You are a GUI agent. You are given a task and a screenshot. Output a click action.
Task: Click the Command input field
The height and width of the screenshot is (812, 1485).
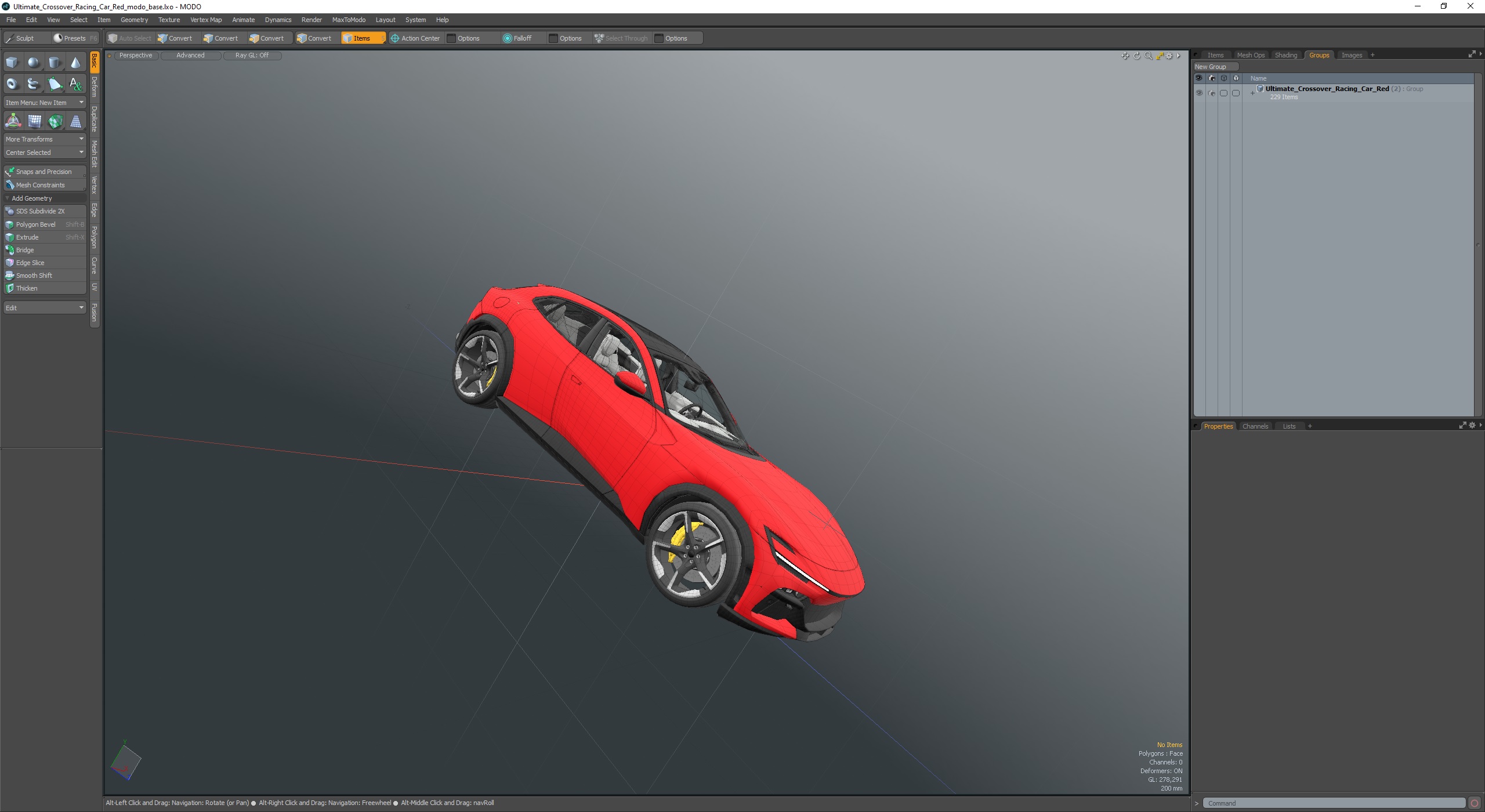click(1334, 803)
